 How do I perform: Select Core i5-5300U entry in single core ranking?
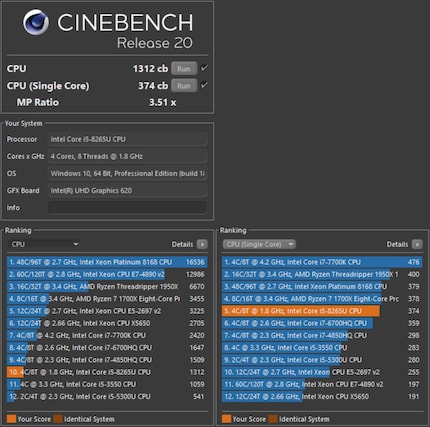coord(322,360)
